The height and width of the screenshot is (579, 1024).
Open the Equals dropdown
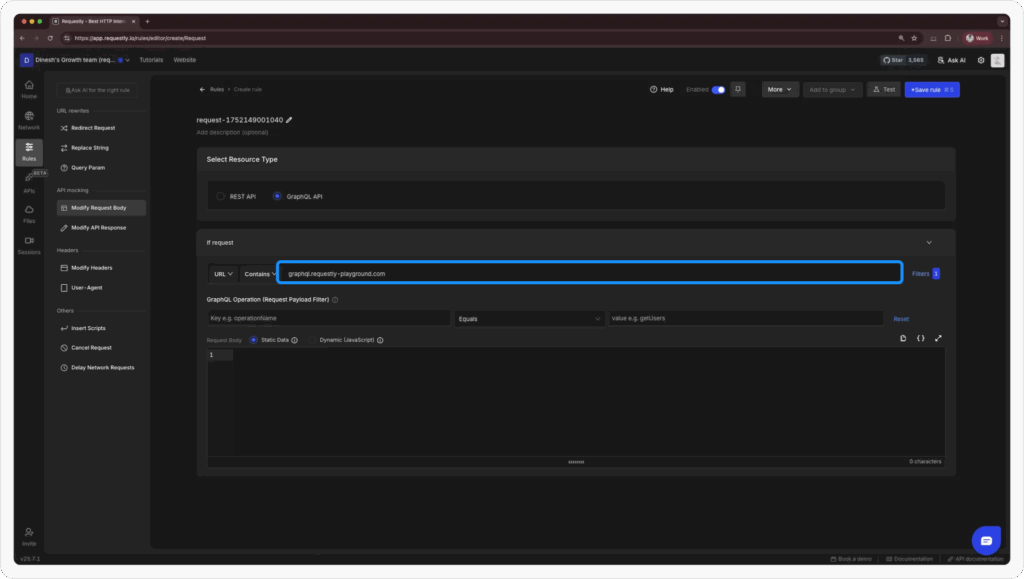[x=529, y=319]
